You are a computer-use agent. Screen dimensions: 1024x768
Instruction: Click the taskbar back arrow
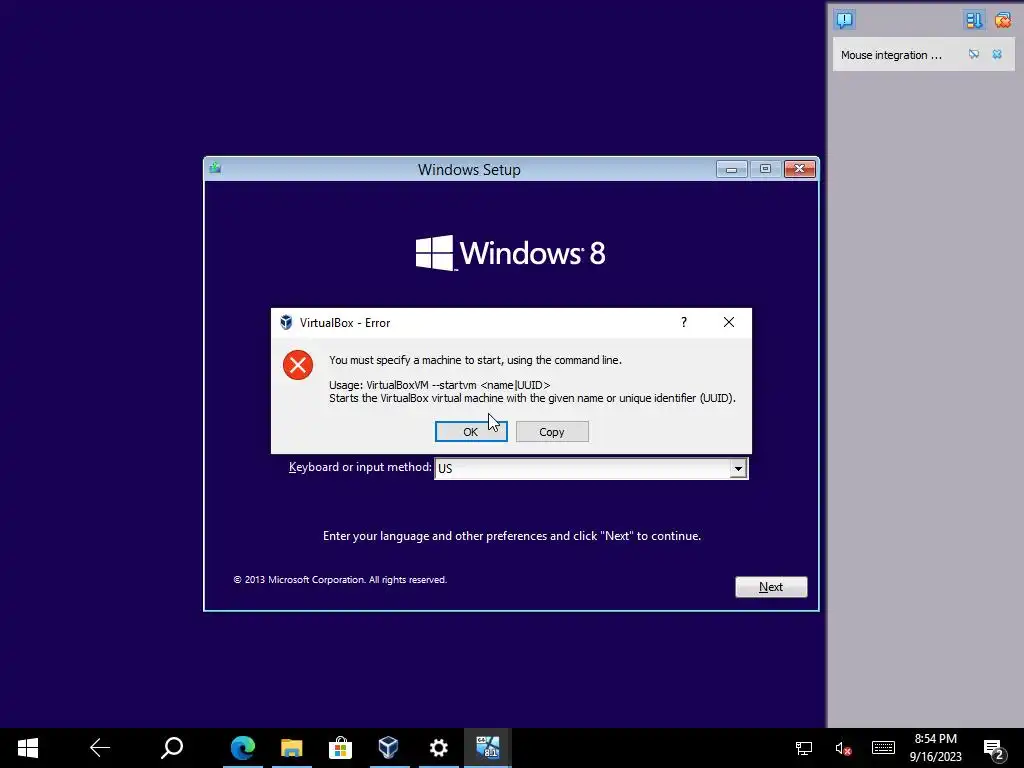coord(99,748)
